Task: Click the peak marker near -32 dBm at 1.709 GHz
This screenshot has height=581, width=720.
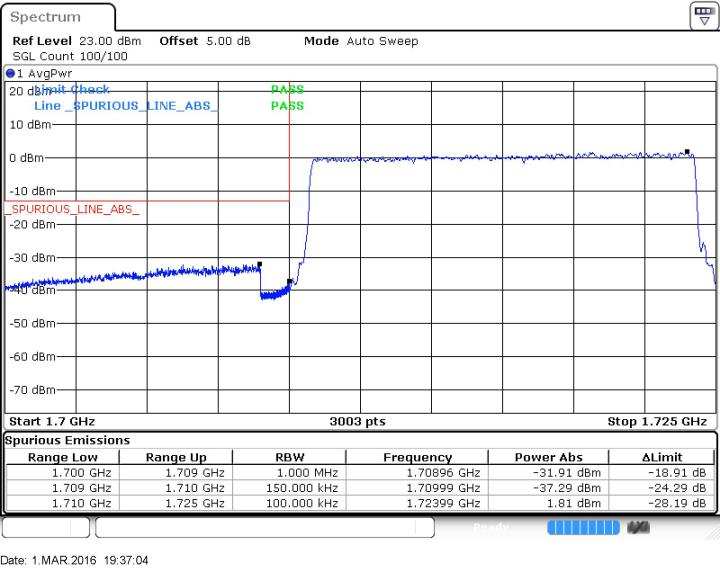Action: click(x=259, y=264)
